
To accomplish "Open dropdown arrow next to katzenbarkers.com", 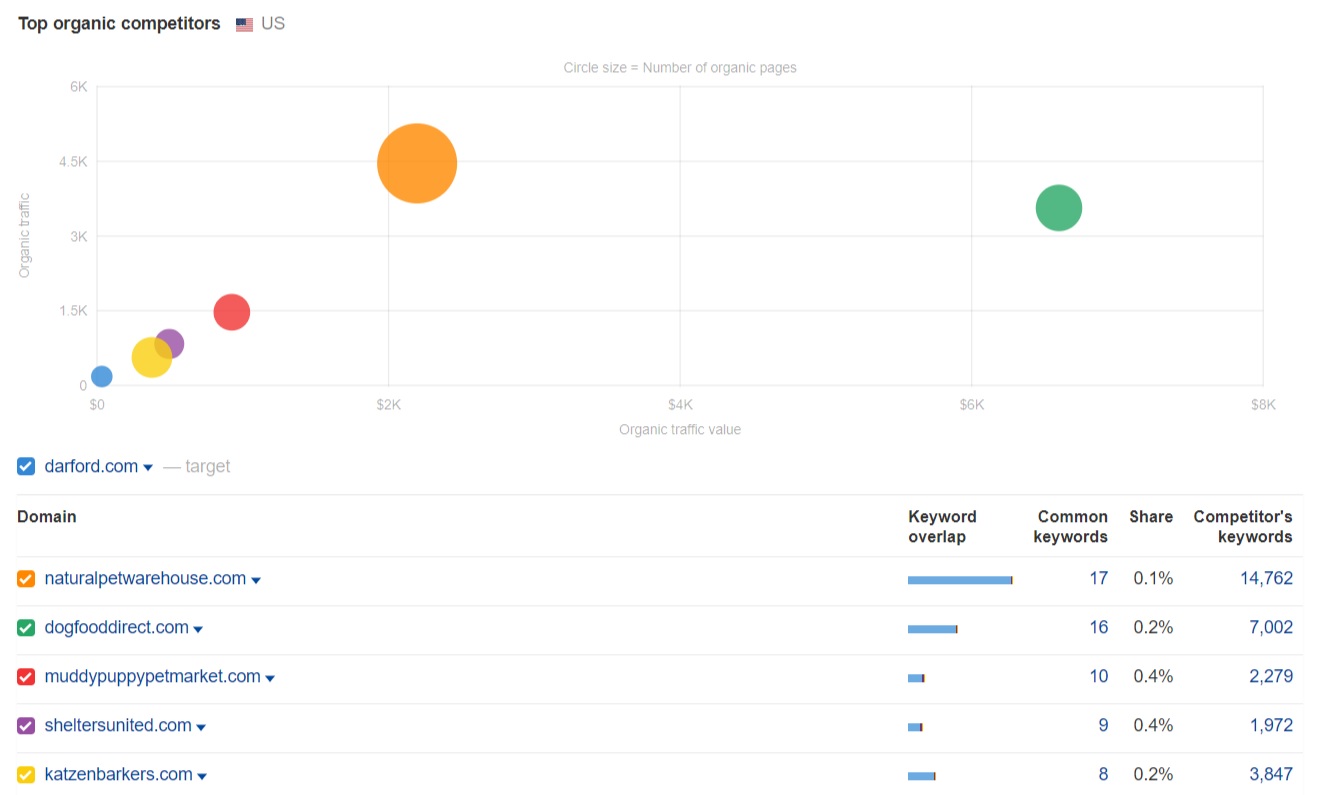I will tap(202, 776).
